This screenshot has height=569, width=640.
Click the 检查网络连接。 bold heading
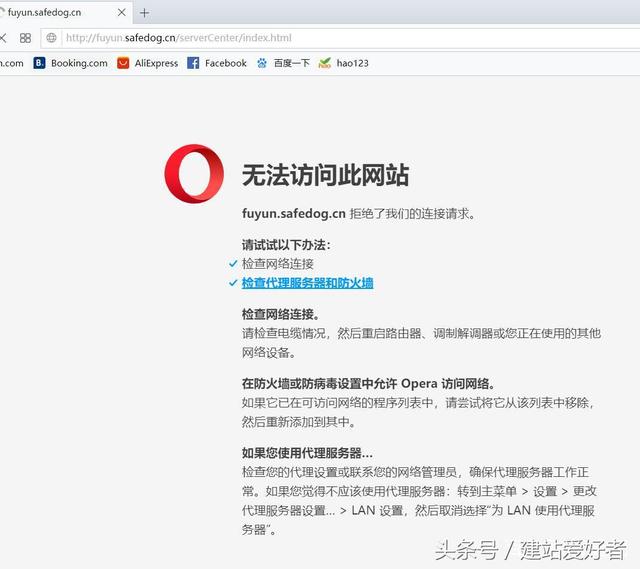[281, 314]
